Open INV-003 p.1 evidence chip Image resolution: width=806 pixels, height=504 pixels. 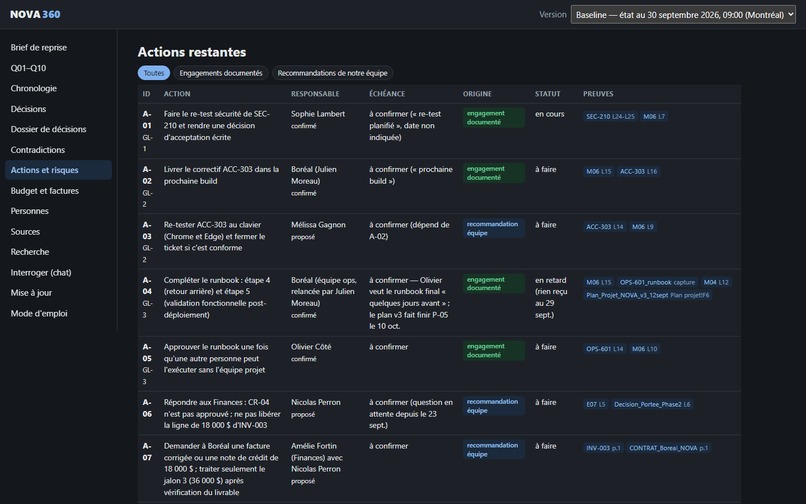(x=603, y=448)
